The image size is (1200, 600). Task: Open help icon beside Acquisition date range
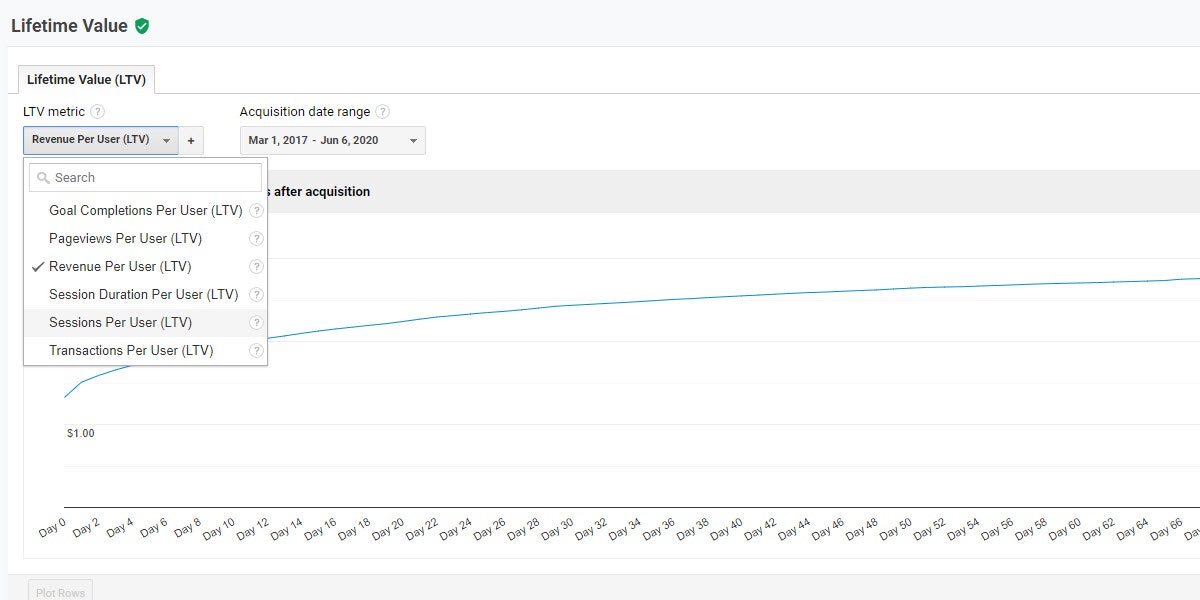click(383, 112)
